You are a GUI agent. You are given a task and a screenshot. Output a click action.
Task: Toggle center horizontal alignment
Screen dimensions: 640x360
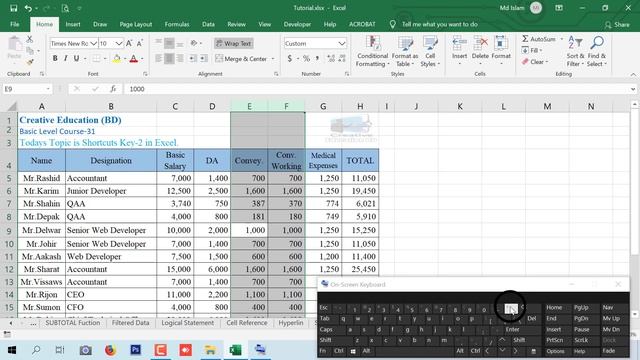pyautogui.click(x=169, y=59)
